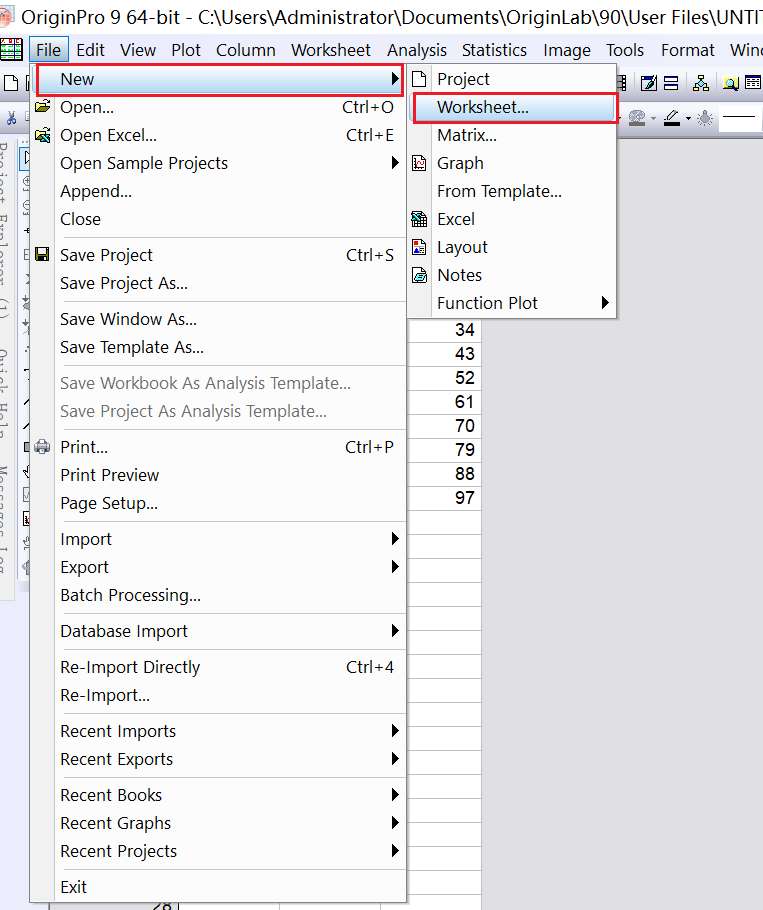Select worksheet cell containing 52

pos(444,378)
